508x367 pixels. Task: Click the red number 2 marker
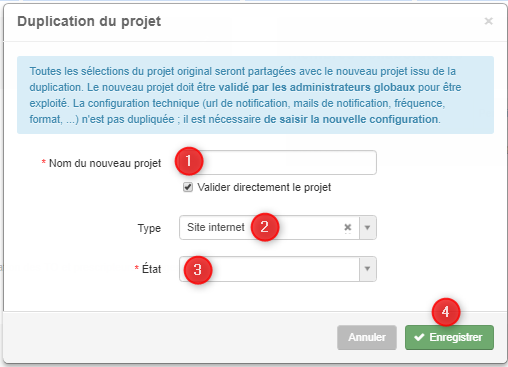pyautogui.click(x=265, y=227)
